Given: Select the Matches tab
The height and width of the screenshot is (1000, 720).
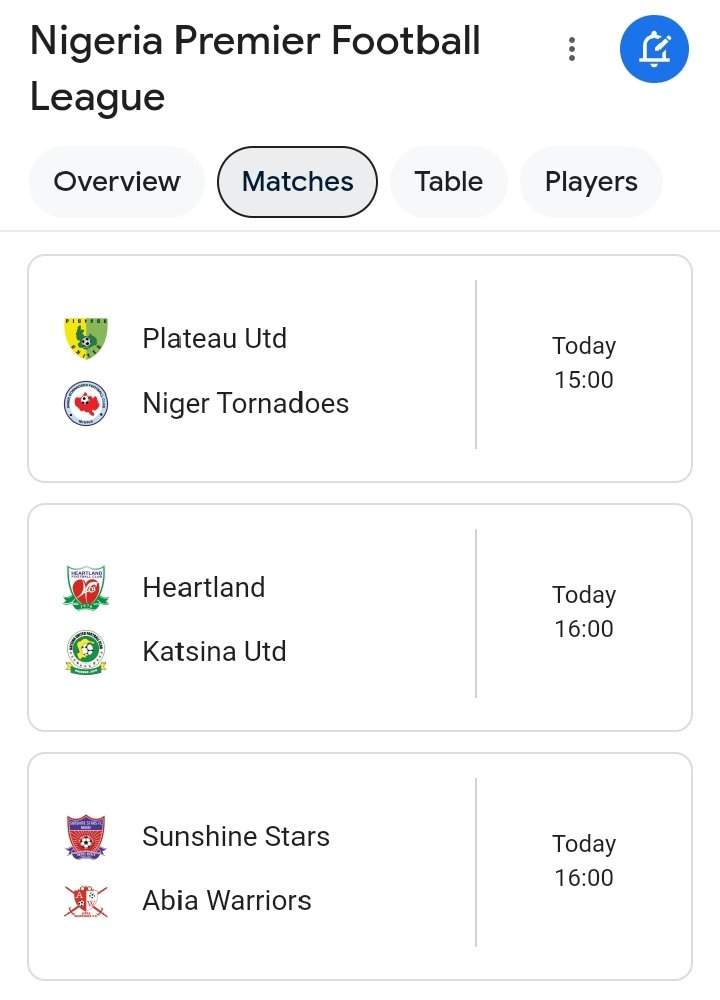Looking at the screenshot, I should (298, 182).
